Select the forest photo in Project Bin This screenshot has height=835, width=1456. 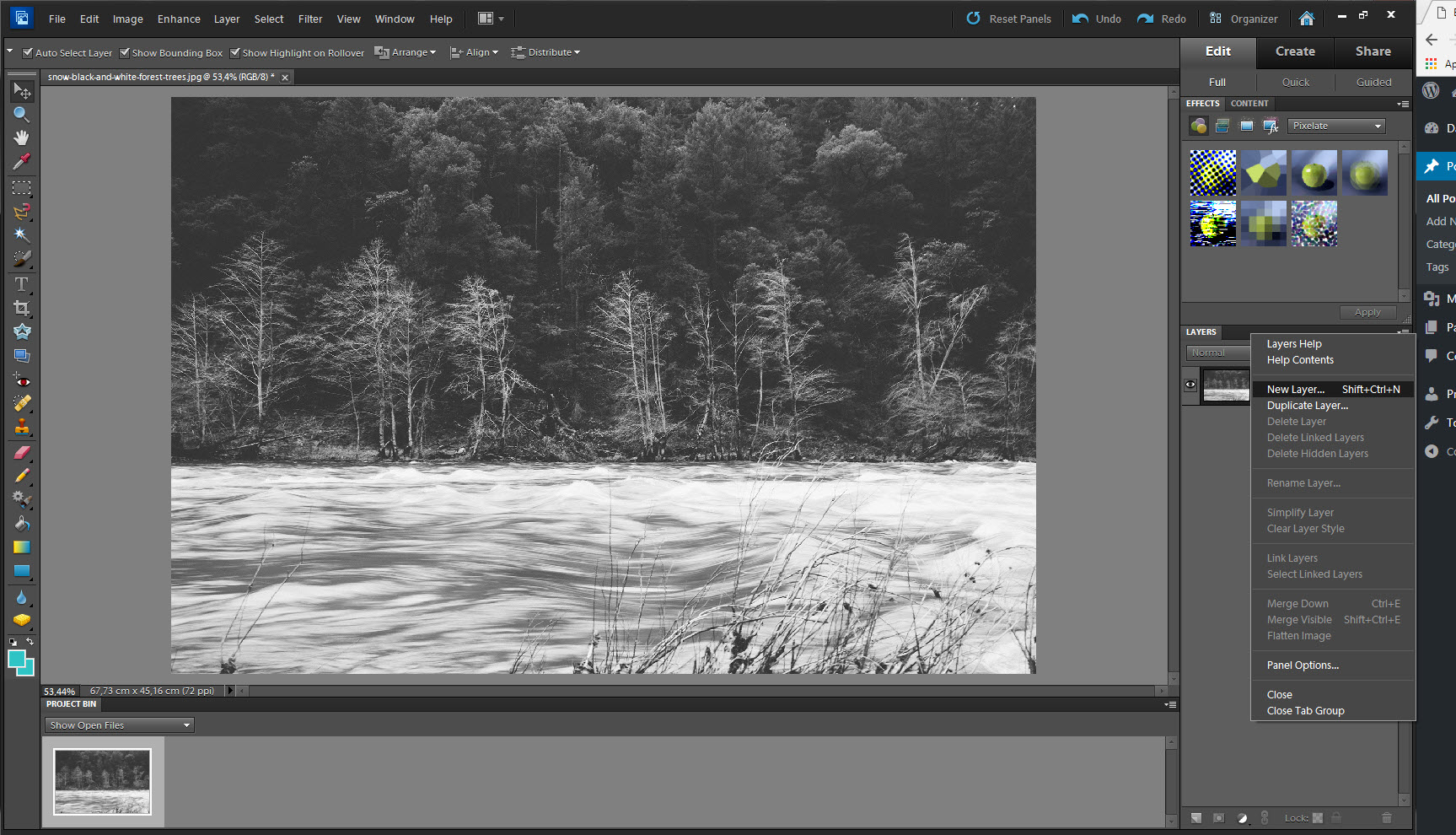pos(101,782)
